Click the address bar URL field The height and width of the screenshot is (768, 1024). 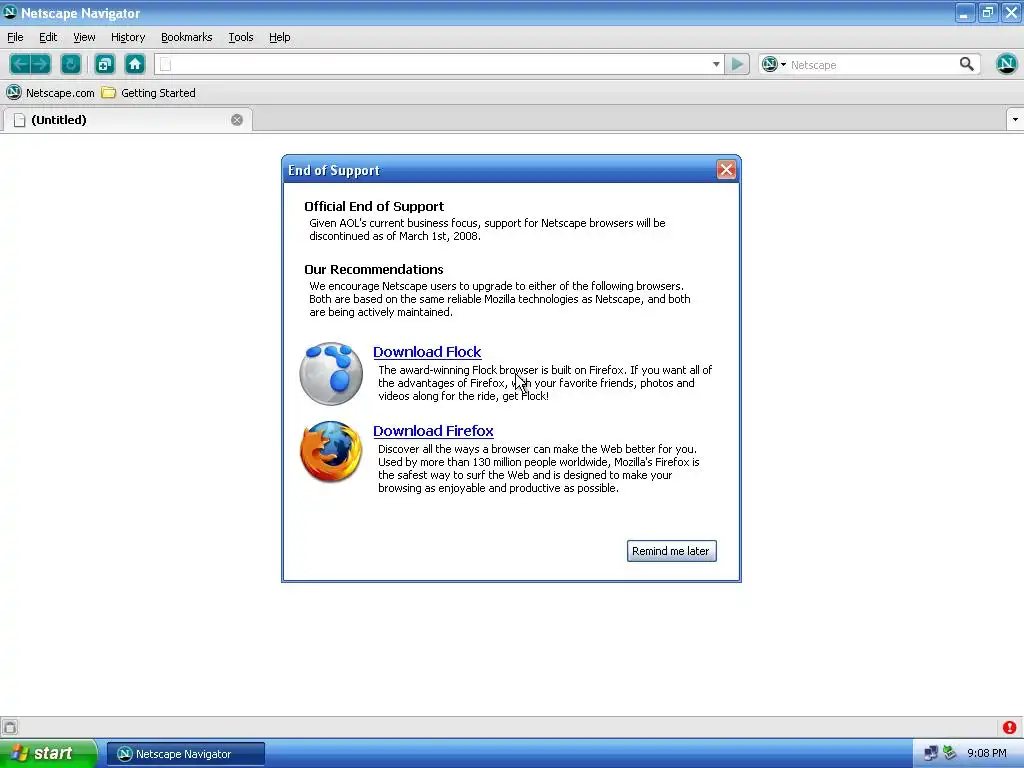point(439,64)
